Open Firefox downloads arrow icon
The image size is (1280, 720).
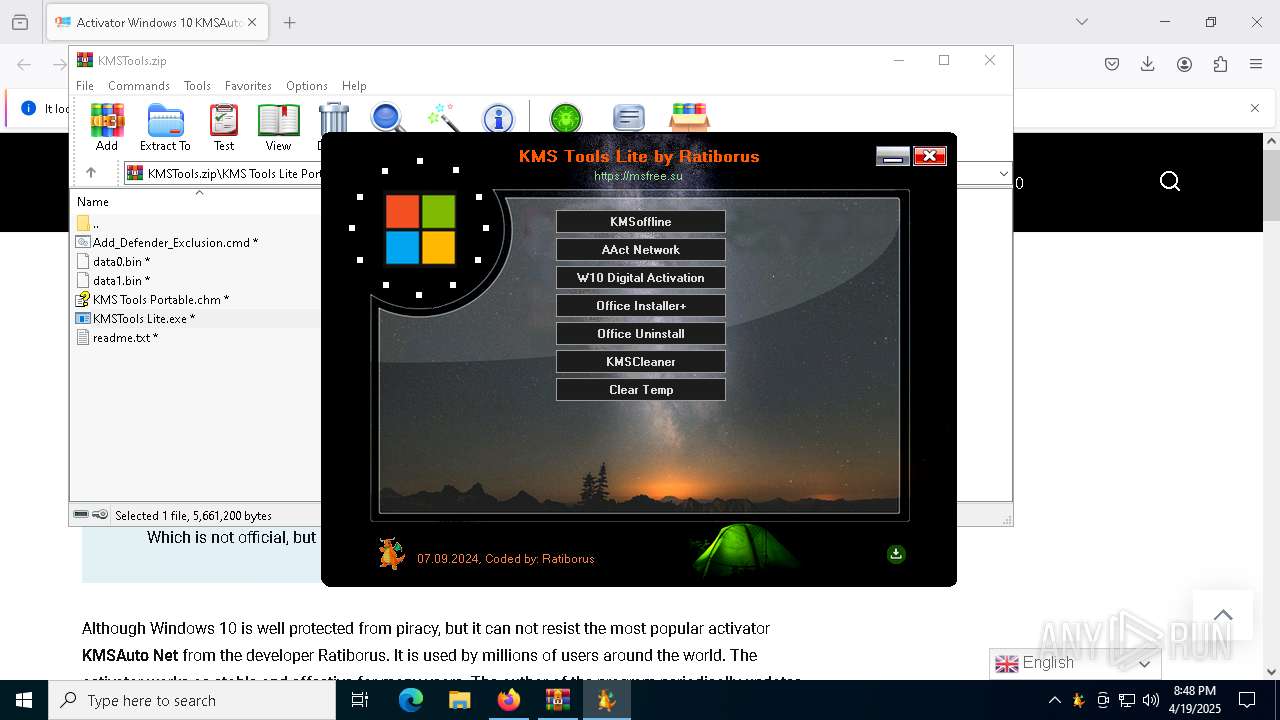click(1148, 64)
